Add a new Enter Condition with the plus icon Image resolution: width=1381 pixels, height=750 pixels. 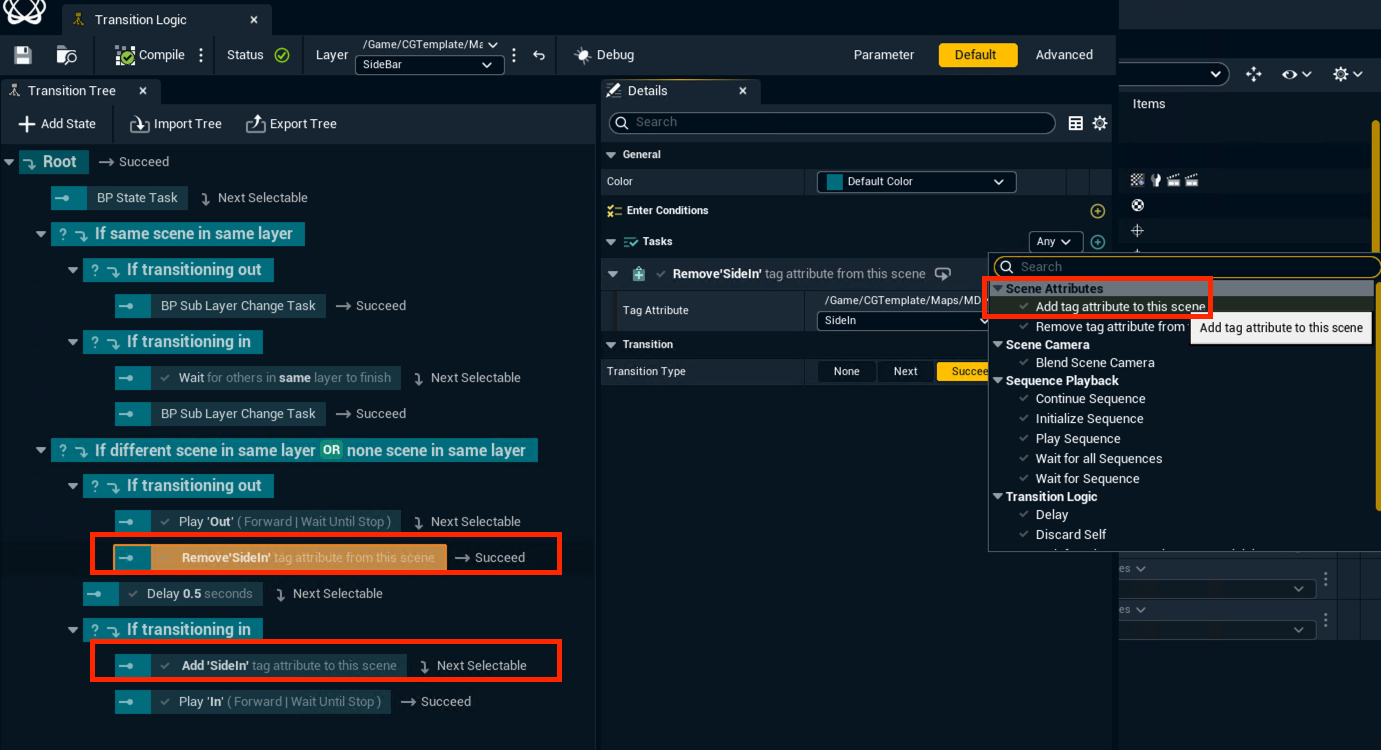point(1097,211)
